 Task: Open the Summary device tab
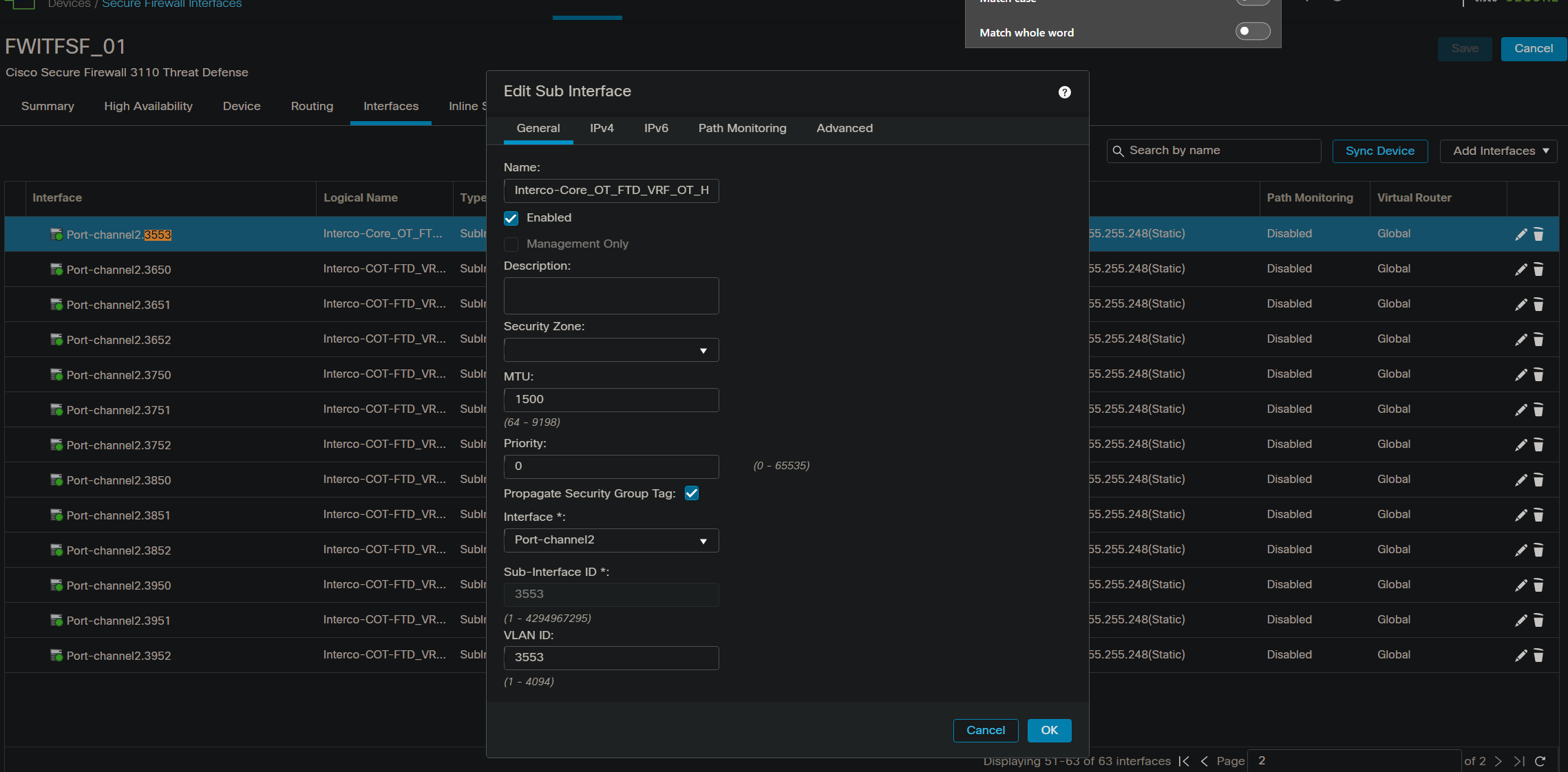(x=47, y=107)
